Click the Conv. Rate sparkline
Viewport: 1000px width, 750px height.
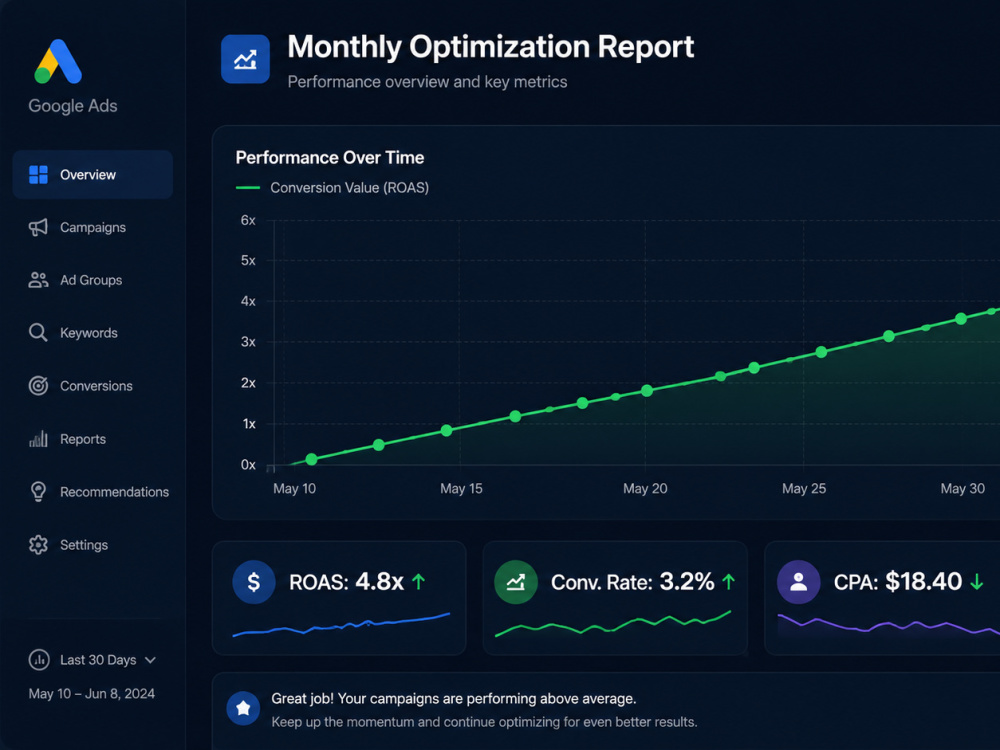613,623
